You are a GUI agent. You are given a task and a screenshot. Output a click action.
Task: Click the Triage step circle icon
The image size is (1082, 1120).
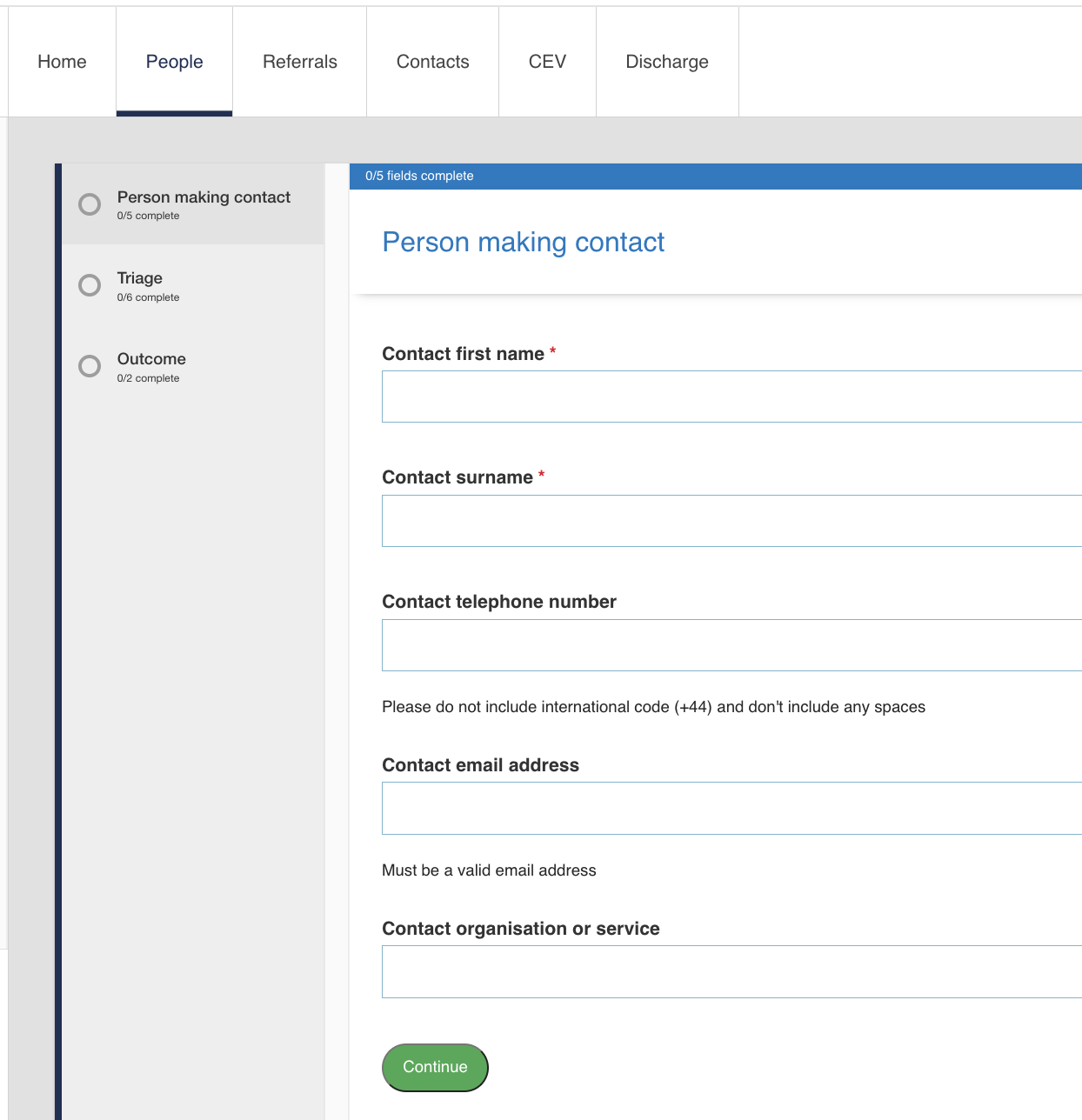(x=90, y=285)
